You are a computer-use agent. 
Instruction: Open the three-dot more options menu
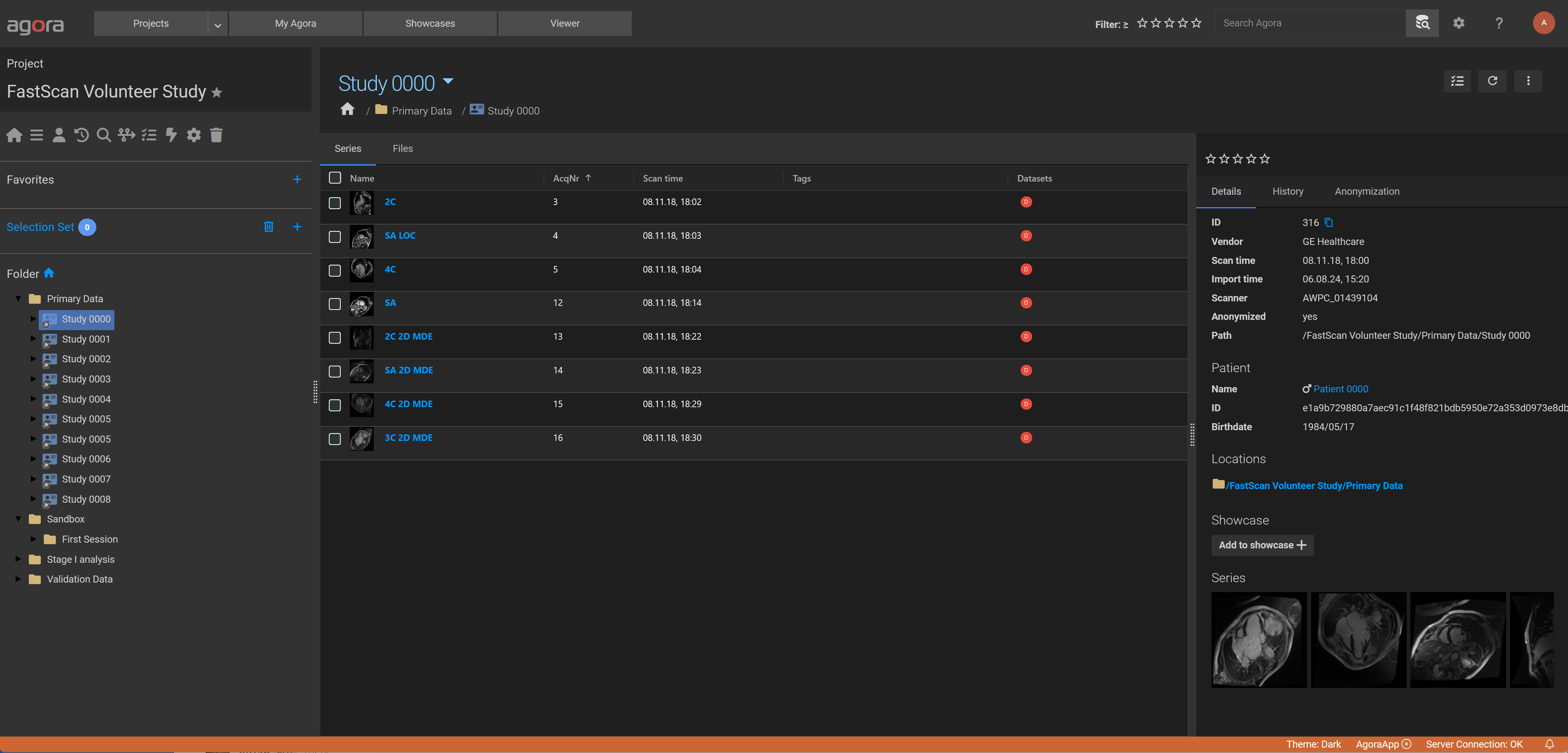pos(1528,81)
